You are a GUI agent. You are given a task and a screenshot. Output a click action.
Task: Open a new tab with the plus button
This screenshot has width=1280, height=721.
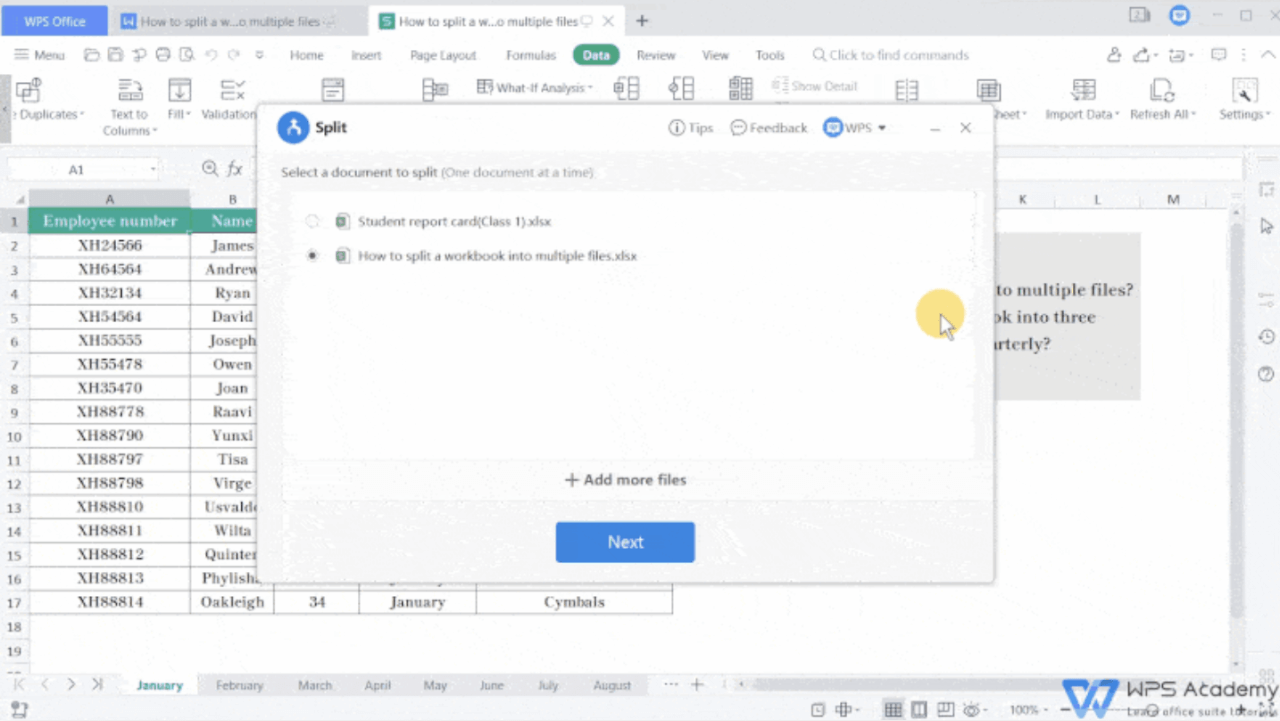[642, 21]
